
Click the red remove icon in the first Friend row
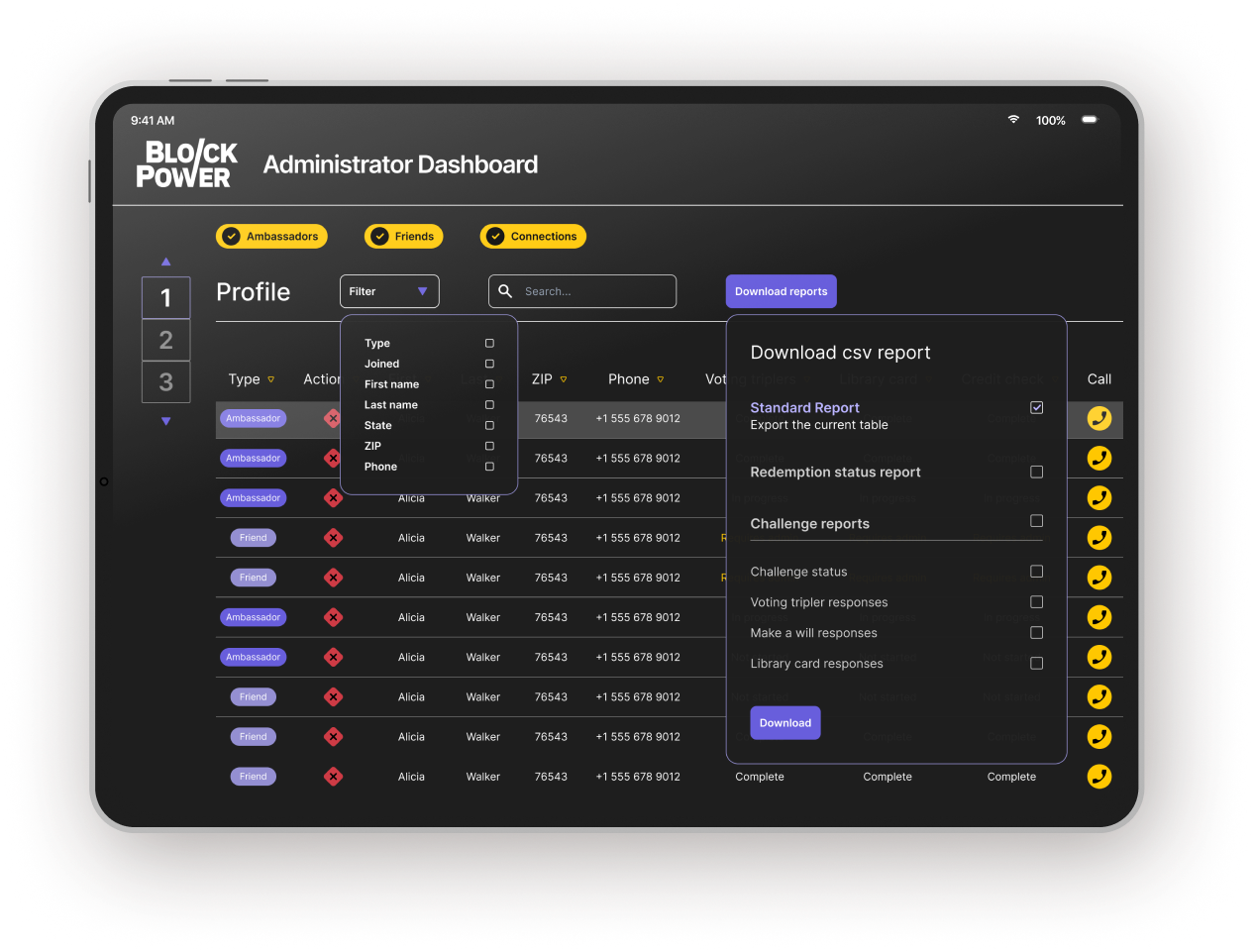[334, 538]
